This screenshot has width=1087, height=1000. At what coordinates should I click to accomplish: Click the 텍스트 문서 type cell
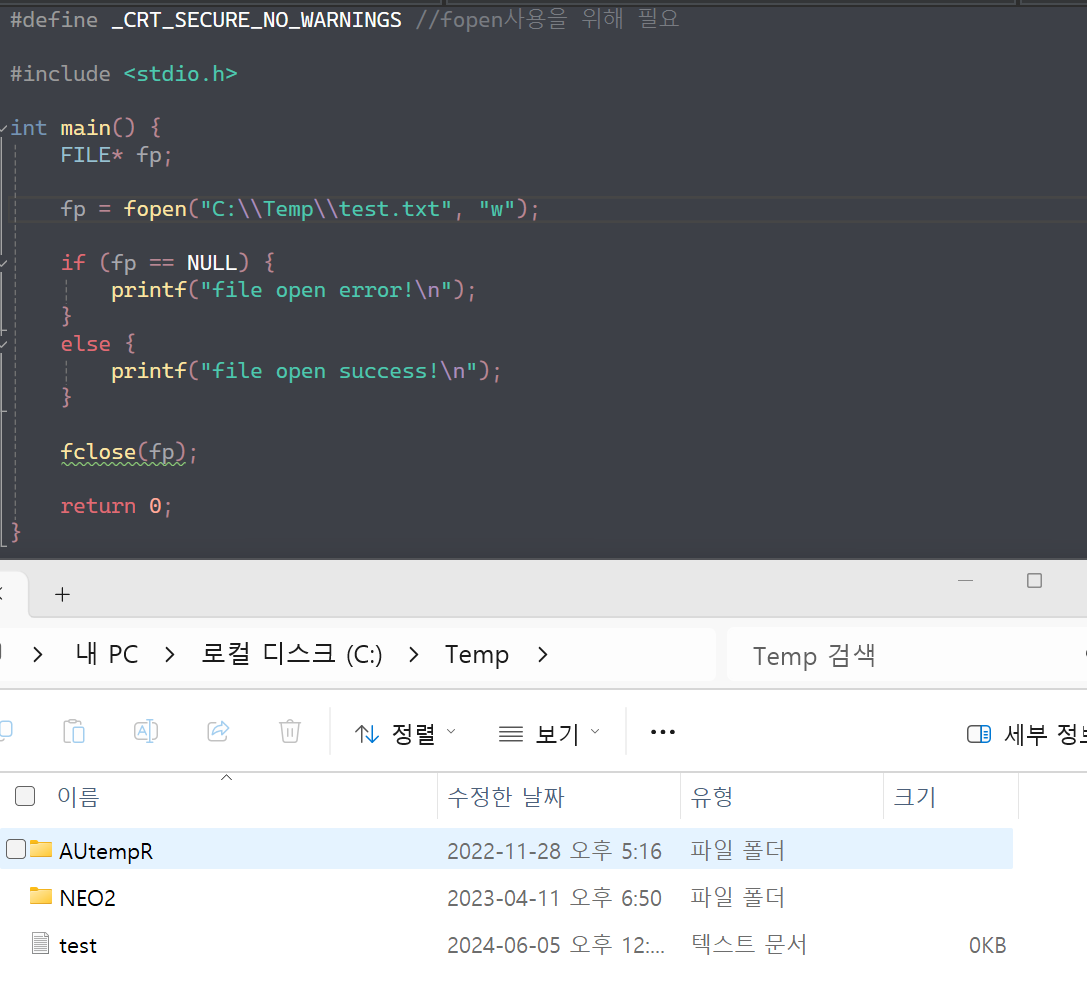[x=749, y=945]
